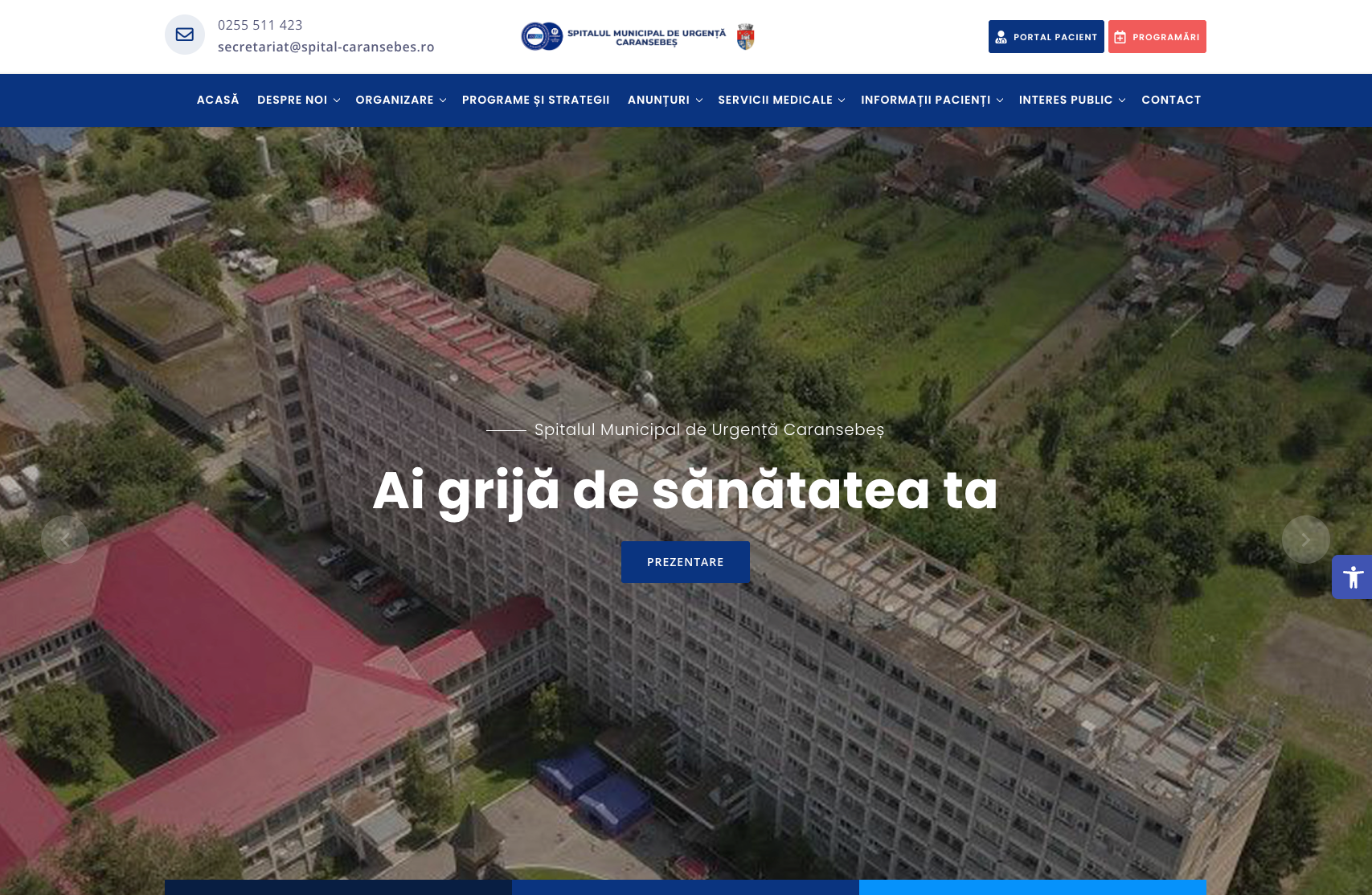Click the phone number 0255 511 423
The image size is (1372, 895).
pyautogui.click(x=260, y=25)
